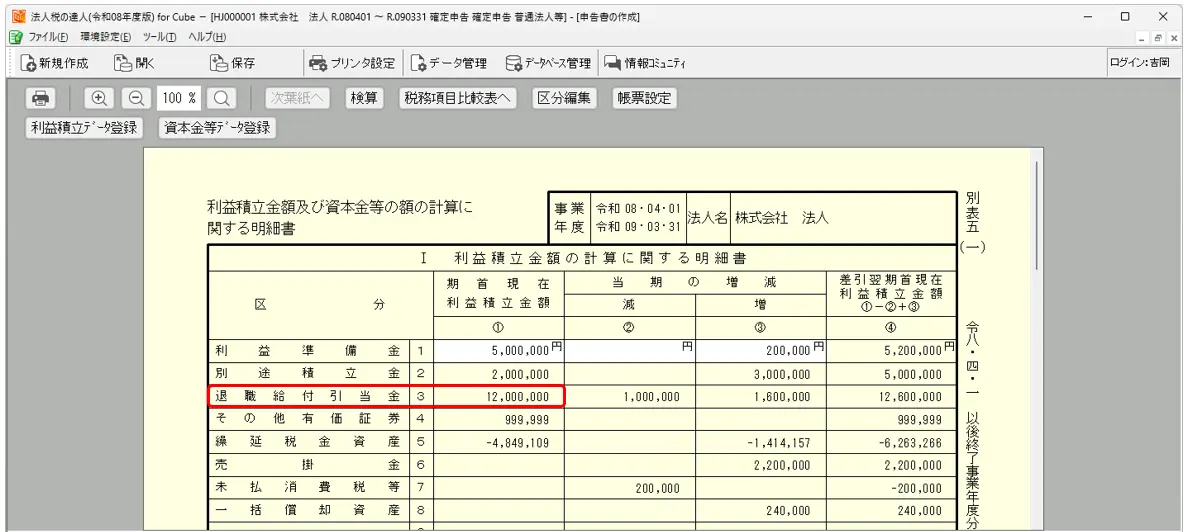1186x532 pixels.
Task: Click the 12,000,000 cell
Action: click(498, 397)
